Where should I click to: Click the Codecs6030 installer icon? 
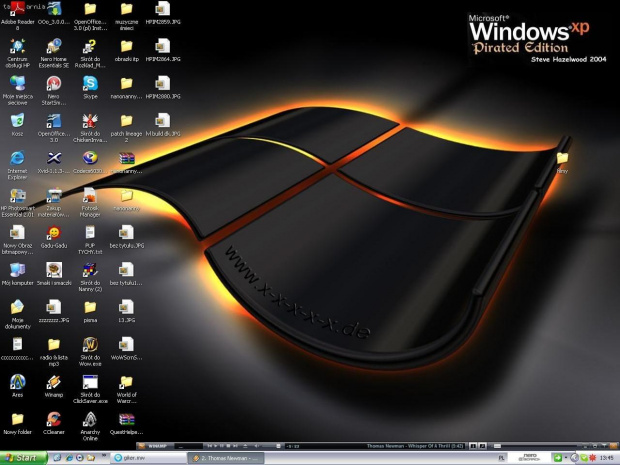pos(90,162)
